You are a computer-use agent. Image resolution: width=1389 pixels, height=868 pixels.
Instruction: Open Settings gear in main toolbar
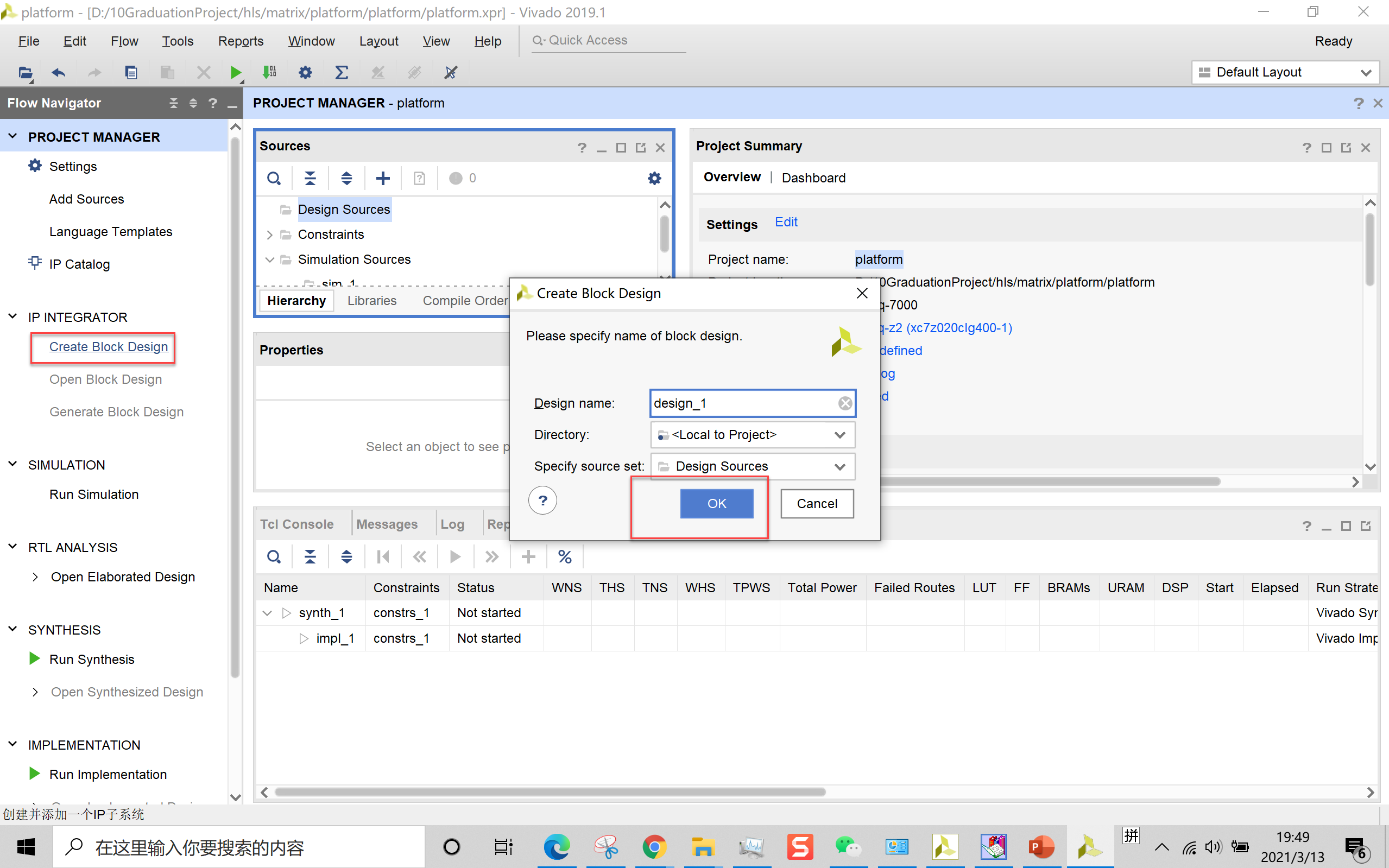coord(306,72)
